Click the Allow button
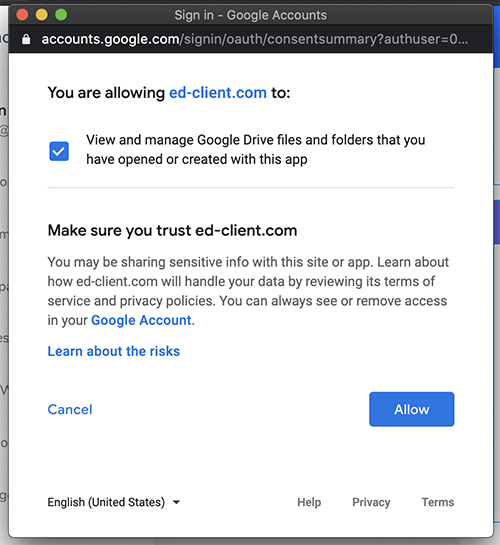 coord(411,409)
